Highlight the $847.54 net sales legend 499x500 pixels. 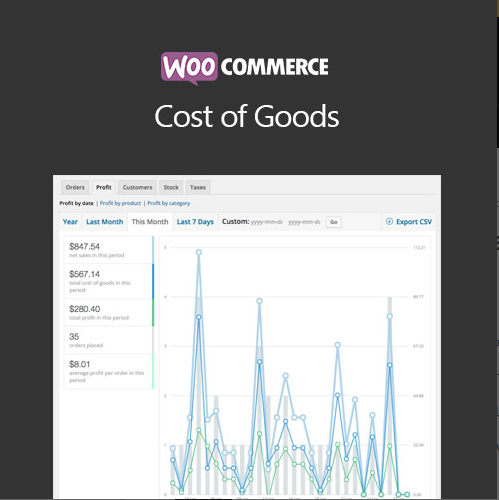[x=108, y=250]
